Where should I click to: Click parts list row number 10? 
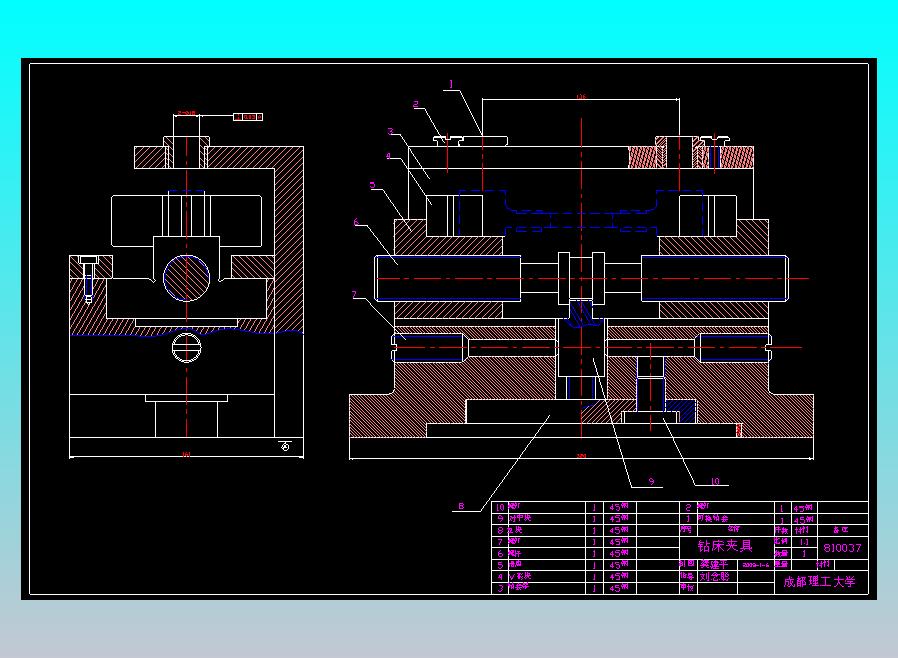coord(500,507)
